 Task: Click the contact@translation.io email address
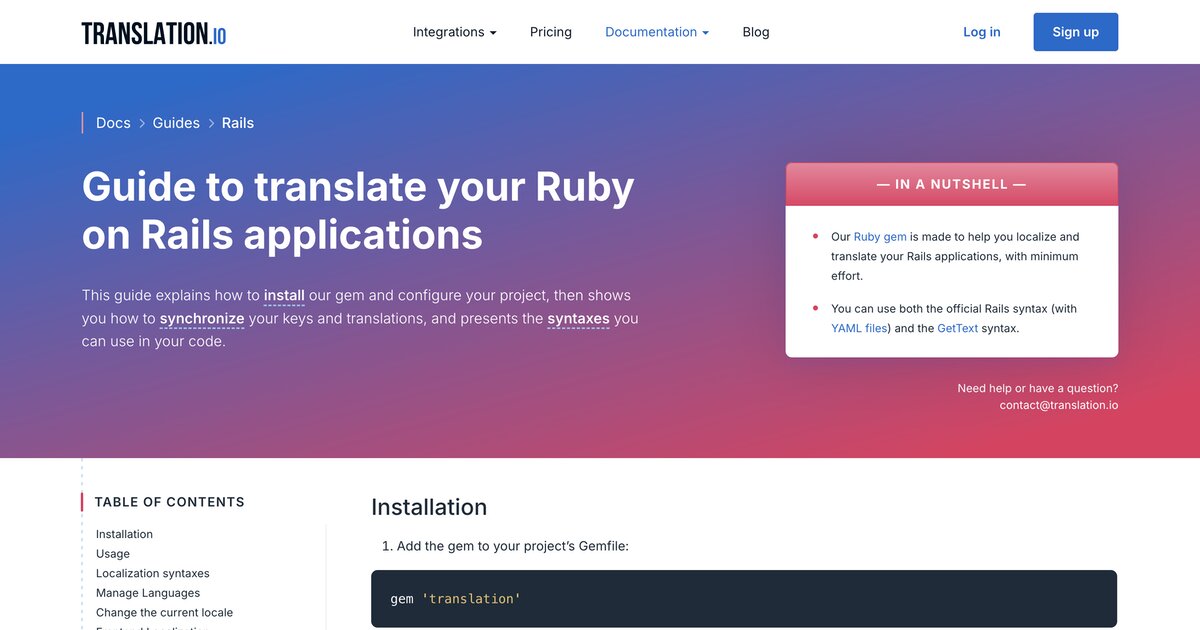click(1059, 405)
